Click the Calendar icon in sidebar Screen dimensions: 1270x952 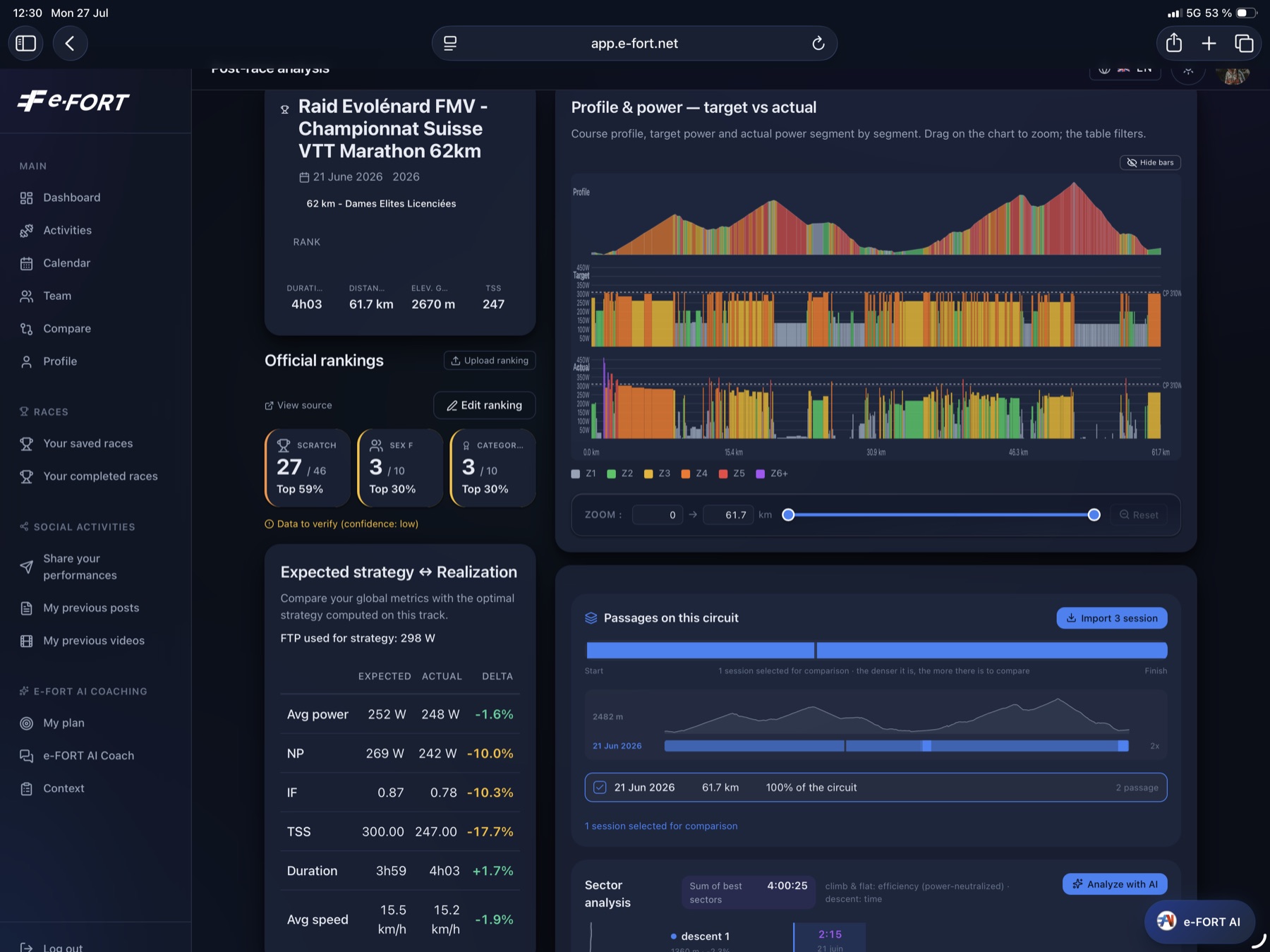coord(26,263)
